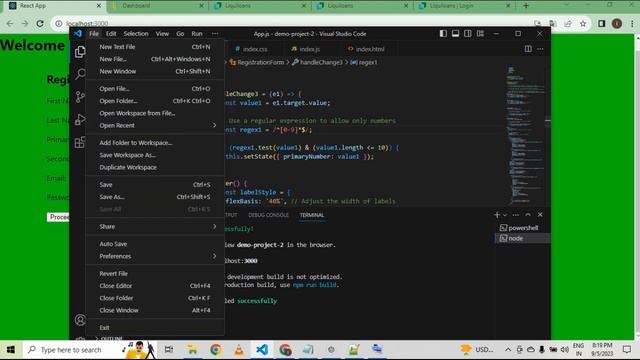Viewport: 640px width, 360px height.
Task: Select the TERMINAL panel tab
Action: pyautogui.click(x=312, y=215)
